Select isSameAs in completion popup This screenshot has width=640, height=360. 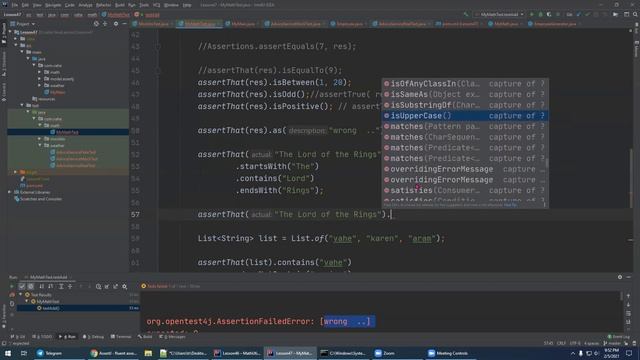(465, 94)
